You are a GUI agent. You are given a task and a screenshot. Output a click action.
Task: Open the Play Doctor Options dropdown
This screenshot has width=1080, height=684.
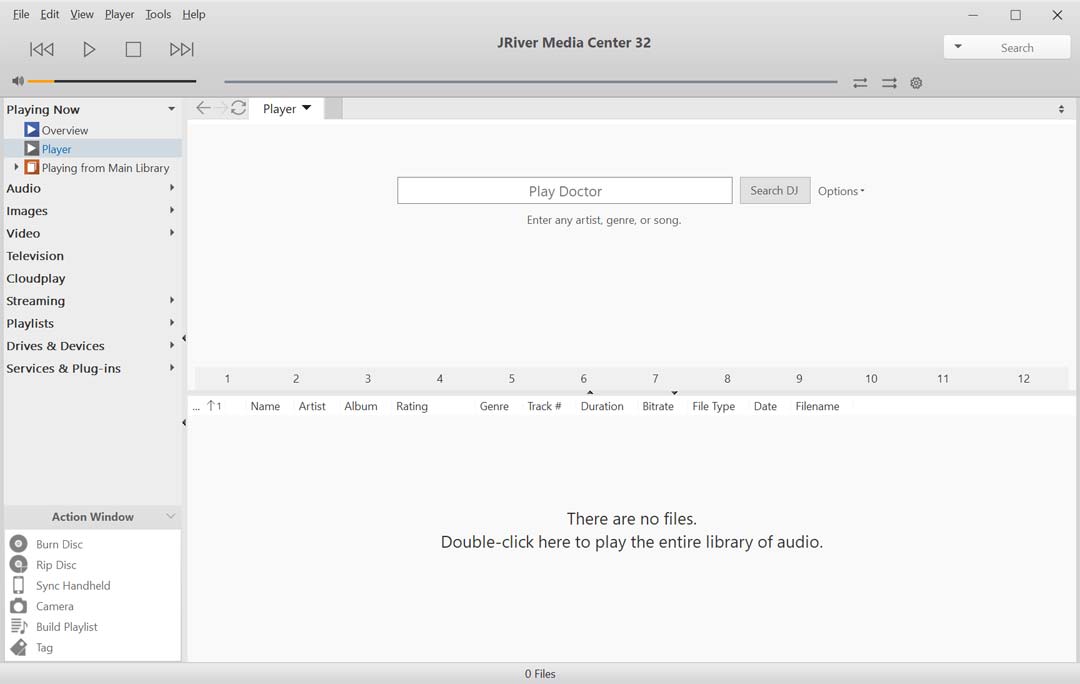(841, 191)
